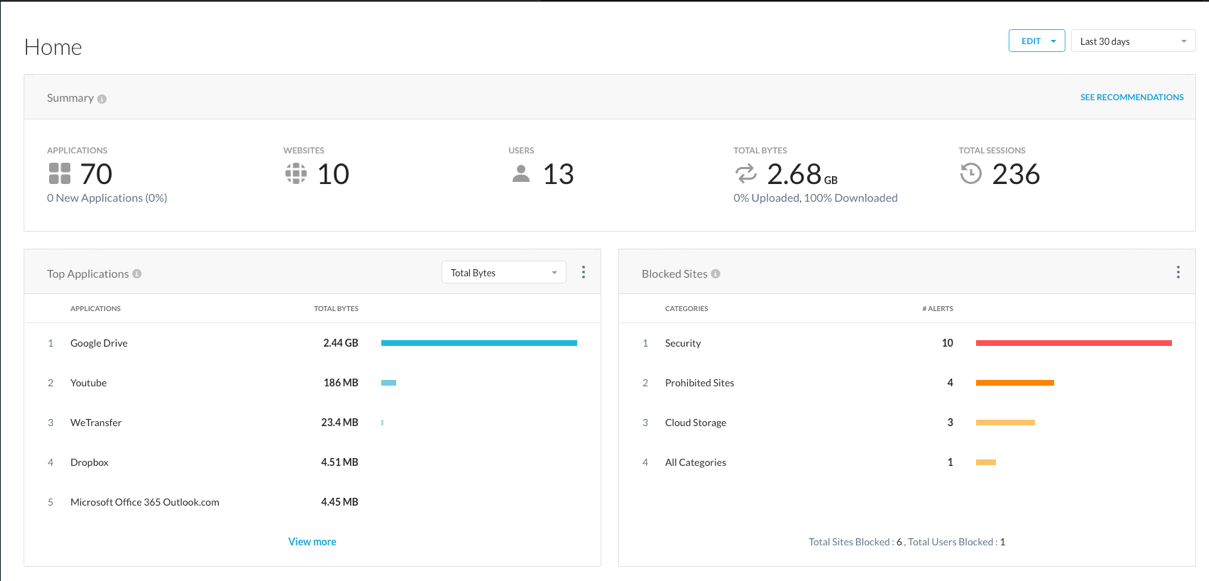Open the See Recommendations link

[1131, 98]
